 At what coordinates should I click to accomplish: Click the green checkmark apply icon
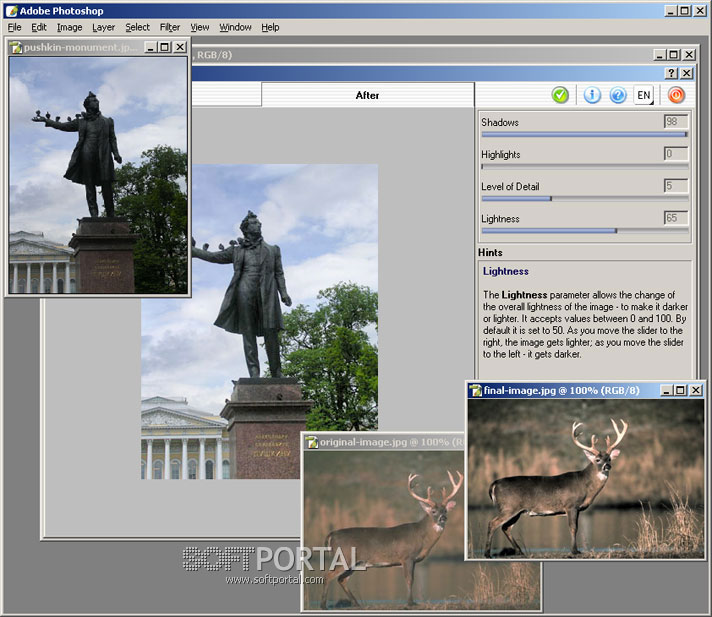(x=560, y=95)
